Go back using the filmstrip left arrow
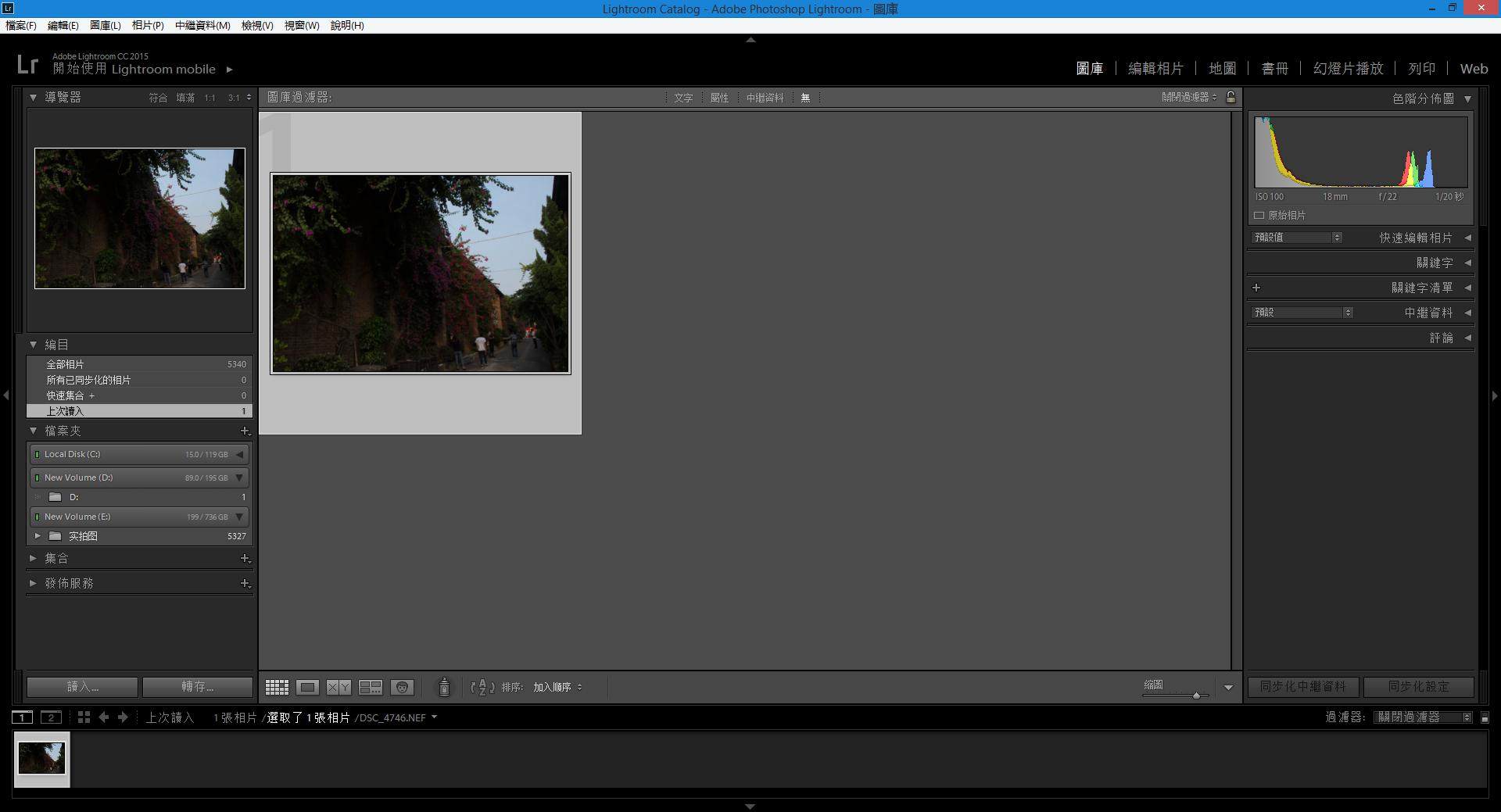 click(x=103, y=717)
